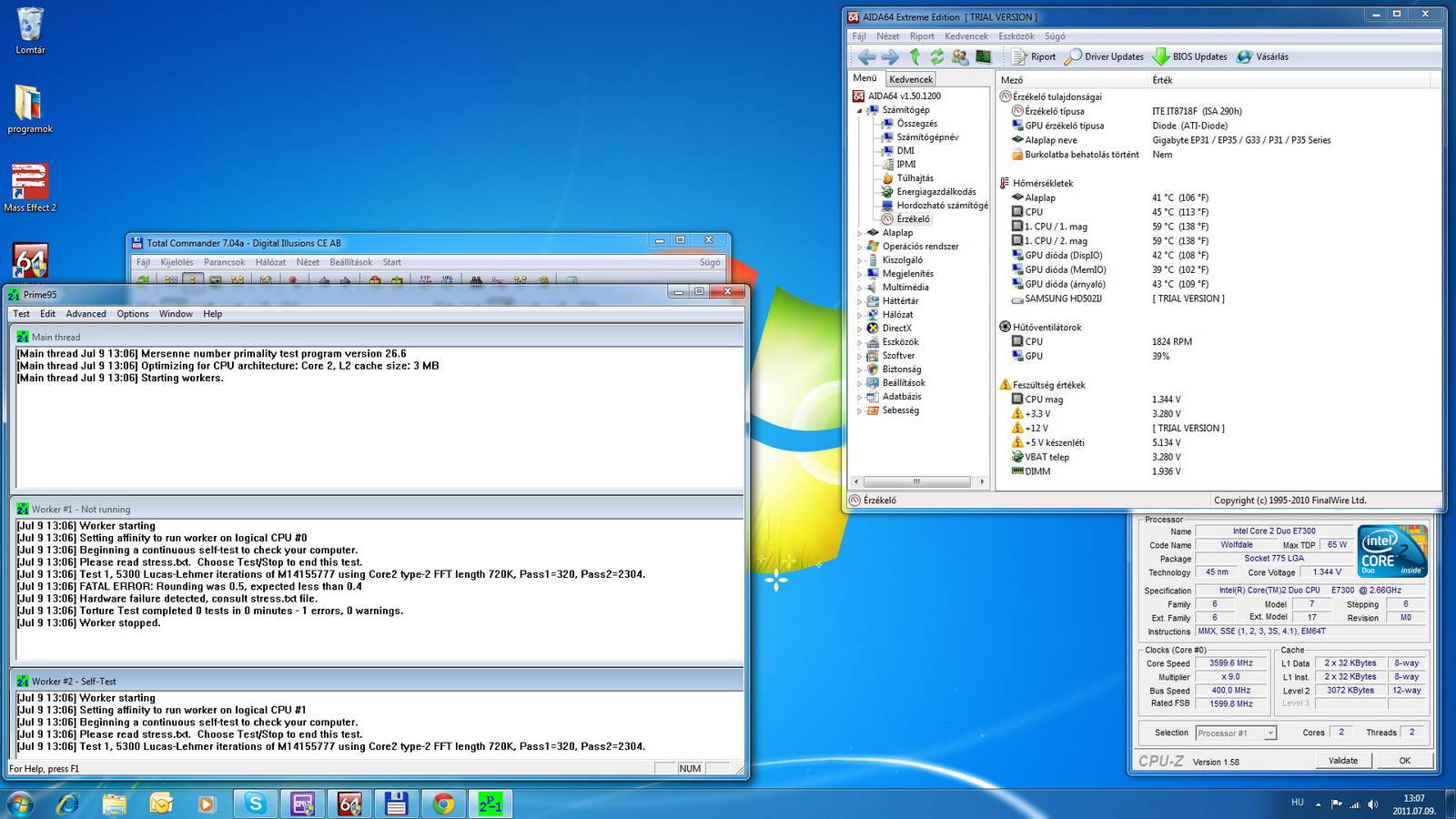
Task: Click the Windows Start button
Action: pyautogui.click(x=19, y=804)
